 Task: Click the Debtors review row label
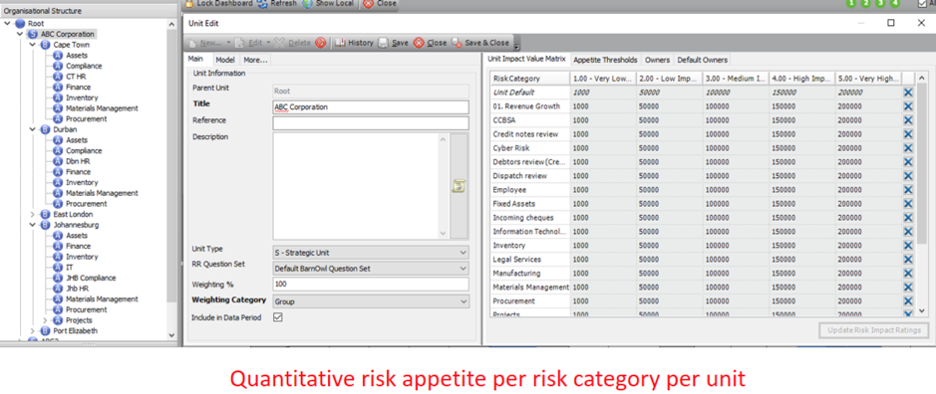tap(528, 162)
